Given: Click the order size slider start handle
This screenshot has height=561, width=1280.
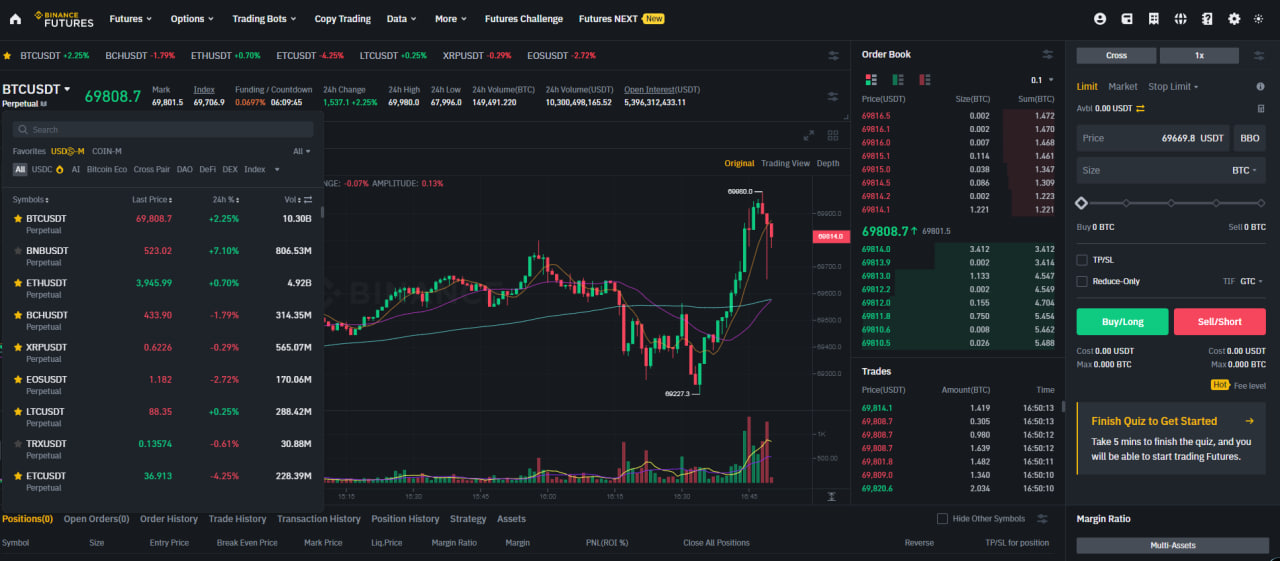Looking at the screenshot, I should click(x=1081, y=203).
